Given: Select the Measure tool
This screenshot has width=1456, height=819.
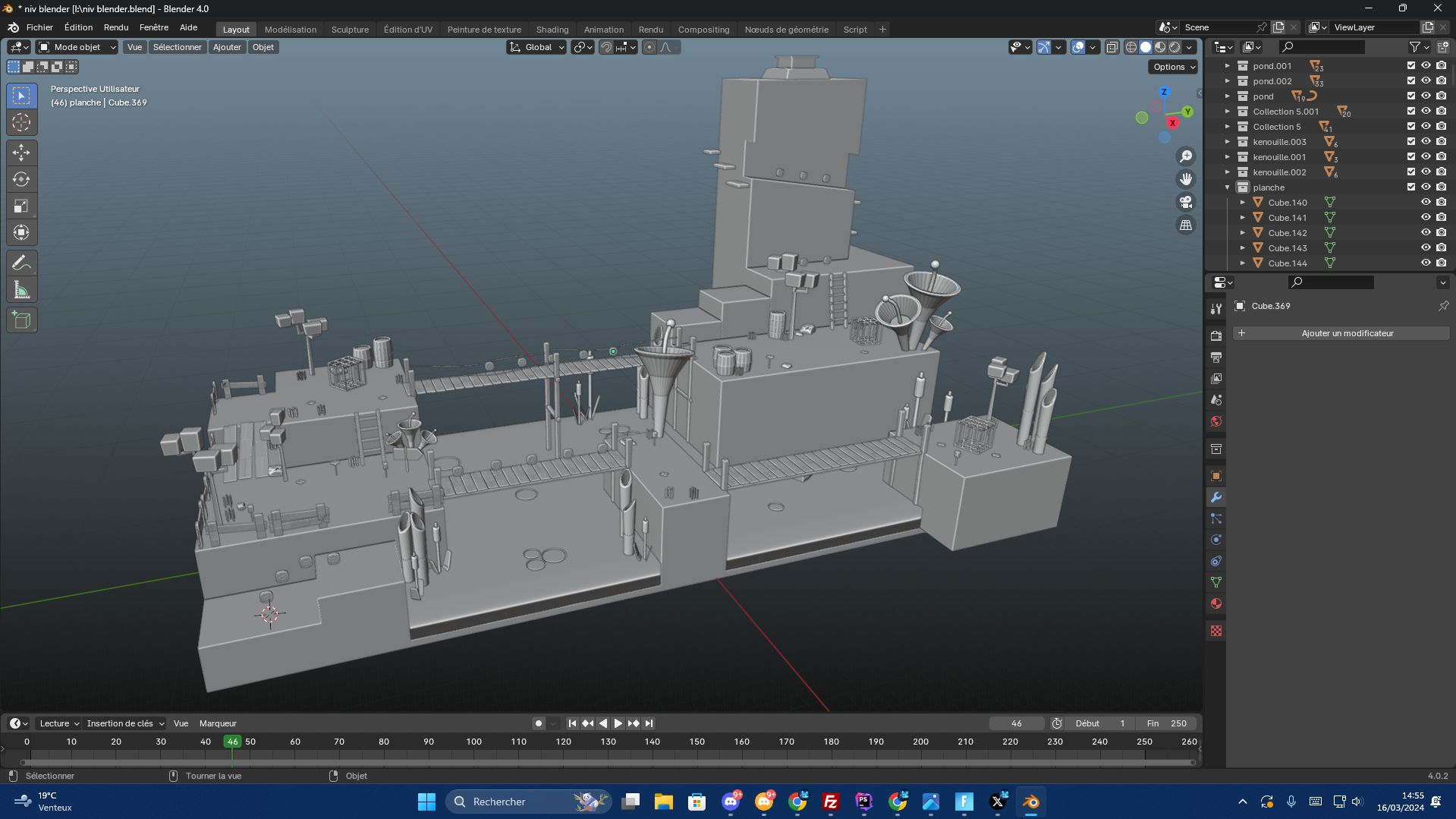Looking at the screenshot, I should click(x=21, y=289).
